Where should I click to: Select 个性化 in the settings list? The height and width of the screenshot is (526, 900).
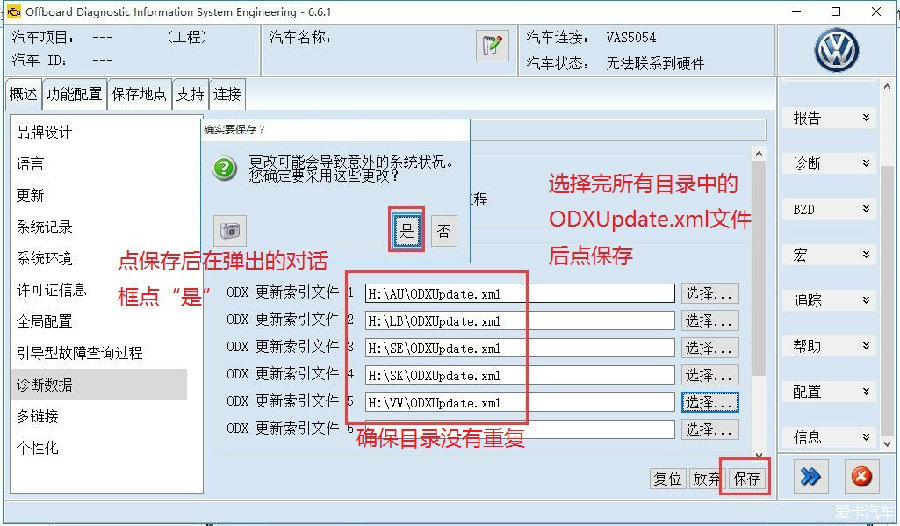(x=37, y=447)
